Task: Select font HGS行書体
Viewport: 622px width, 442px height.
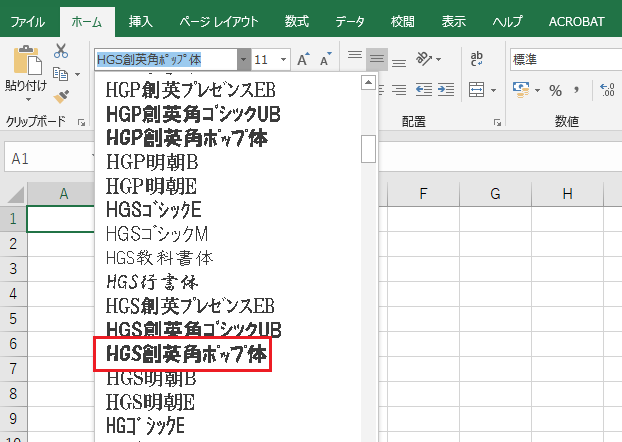Action: pos(152,282)
